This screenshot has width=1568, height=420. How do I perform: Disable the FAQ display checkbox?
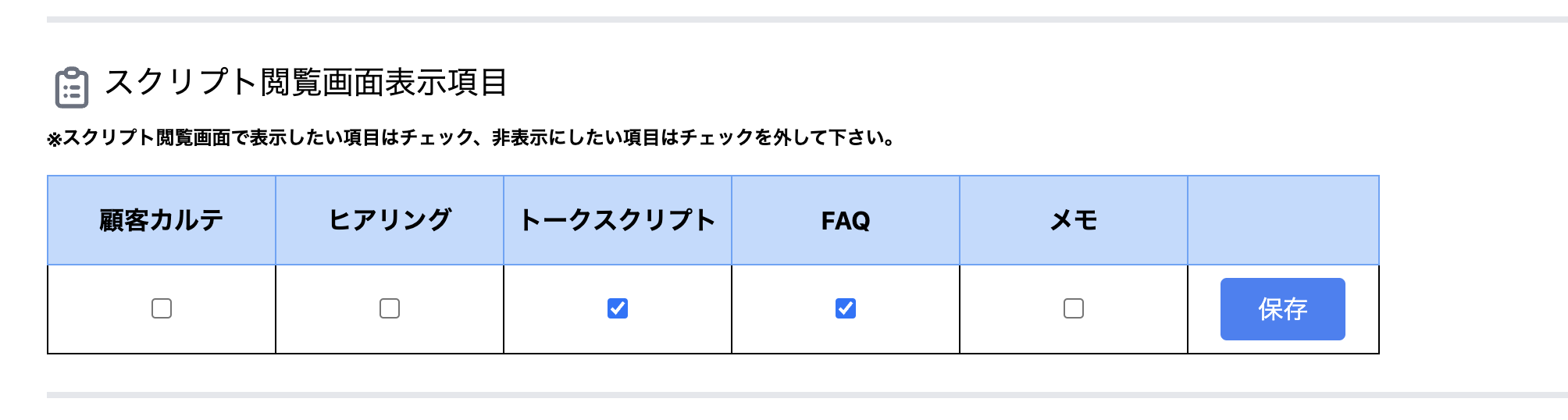tap(846, 308)
